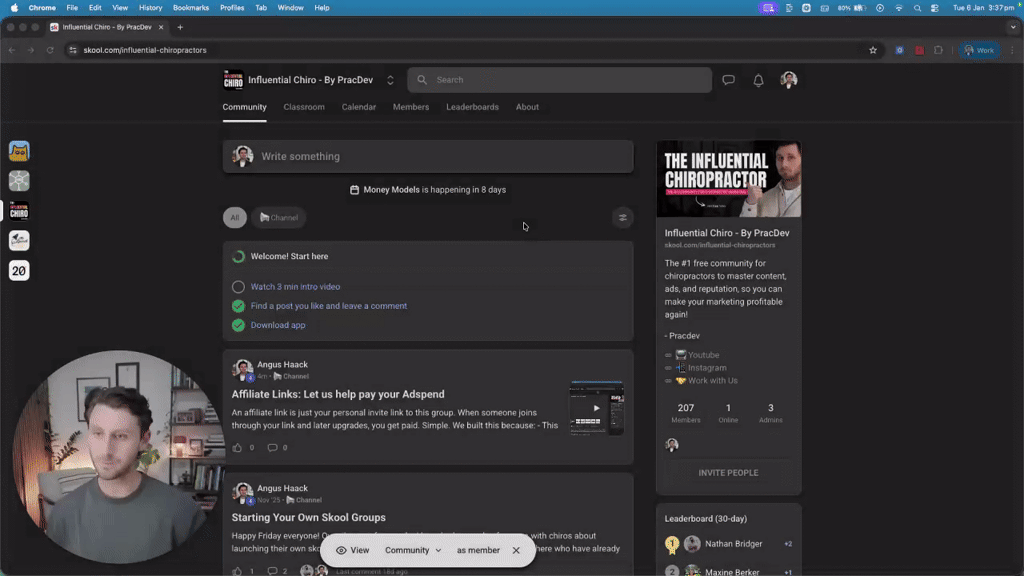This screenshot has width=1024, height=576.
Task: Open a new browser tab
Action: 180,27
